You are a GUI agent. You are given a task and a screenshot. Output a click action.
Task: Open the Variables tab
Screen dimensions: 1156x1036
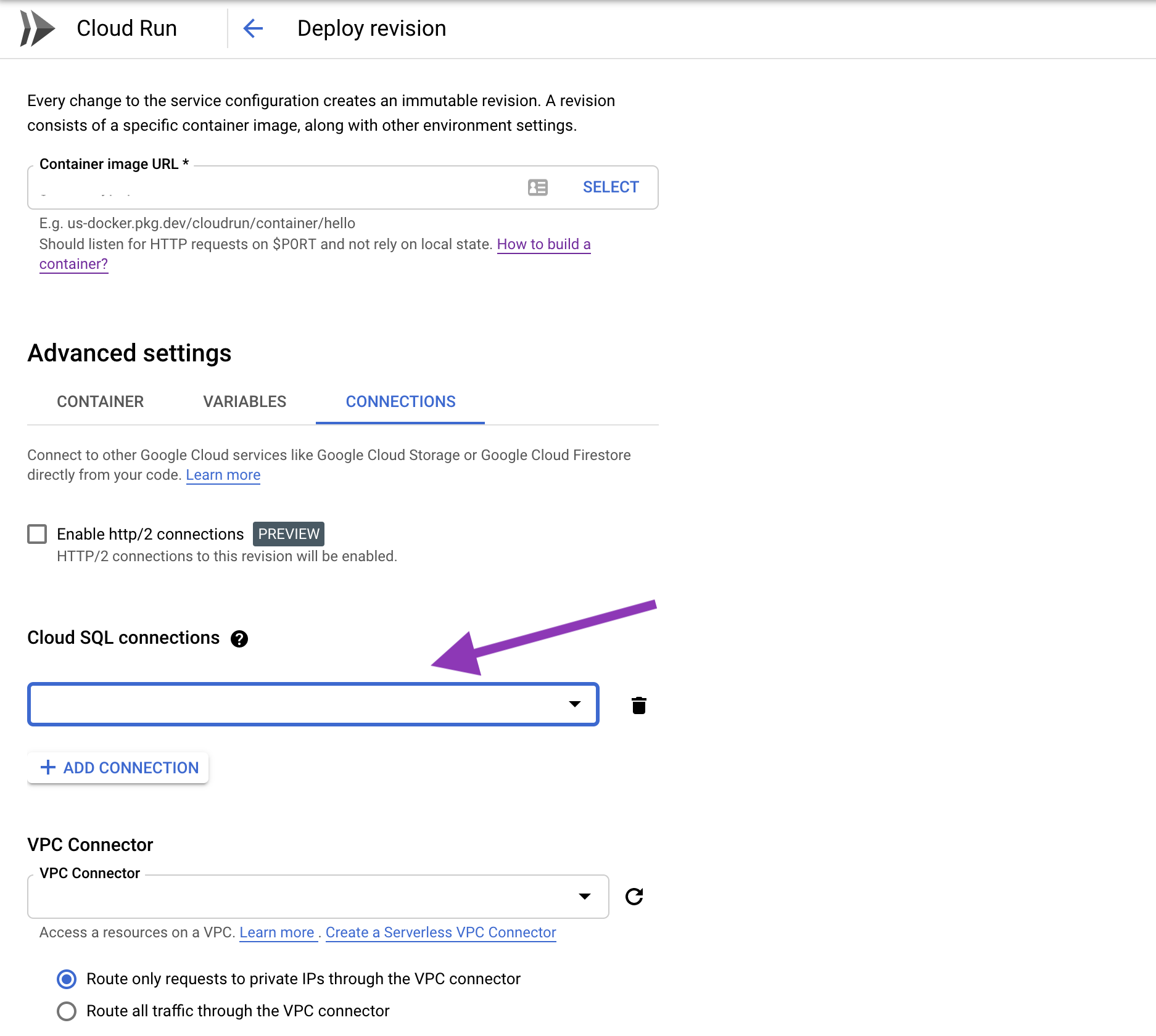click(x=244, y=401)
